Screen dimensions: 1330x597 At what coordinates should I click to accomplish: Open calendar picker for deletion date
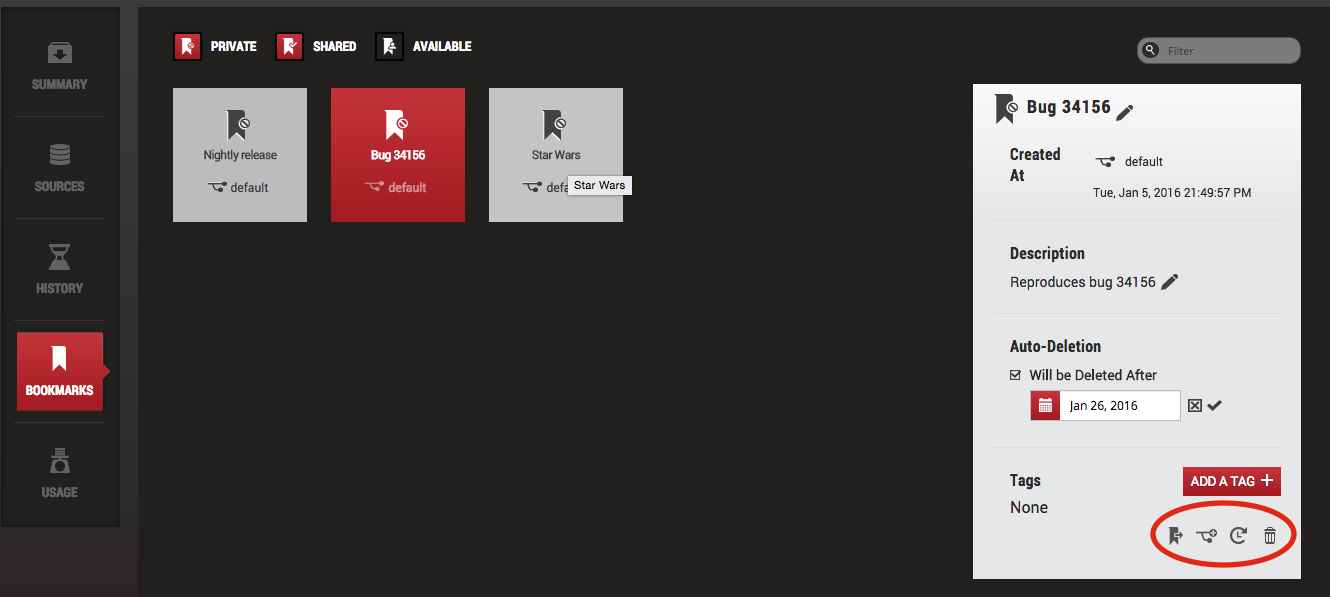1045,406
